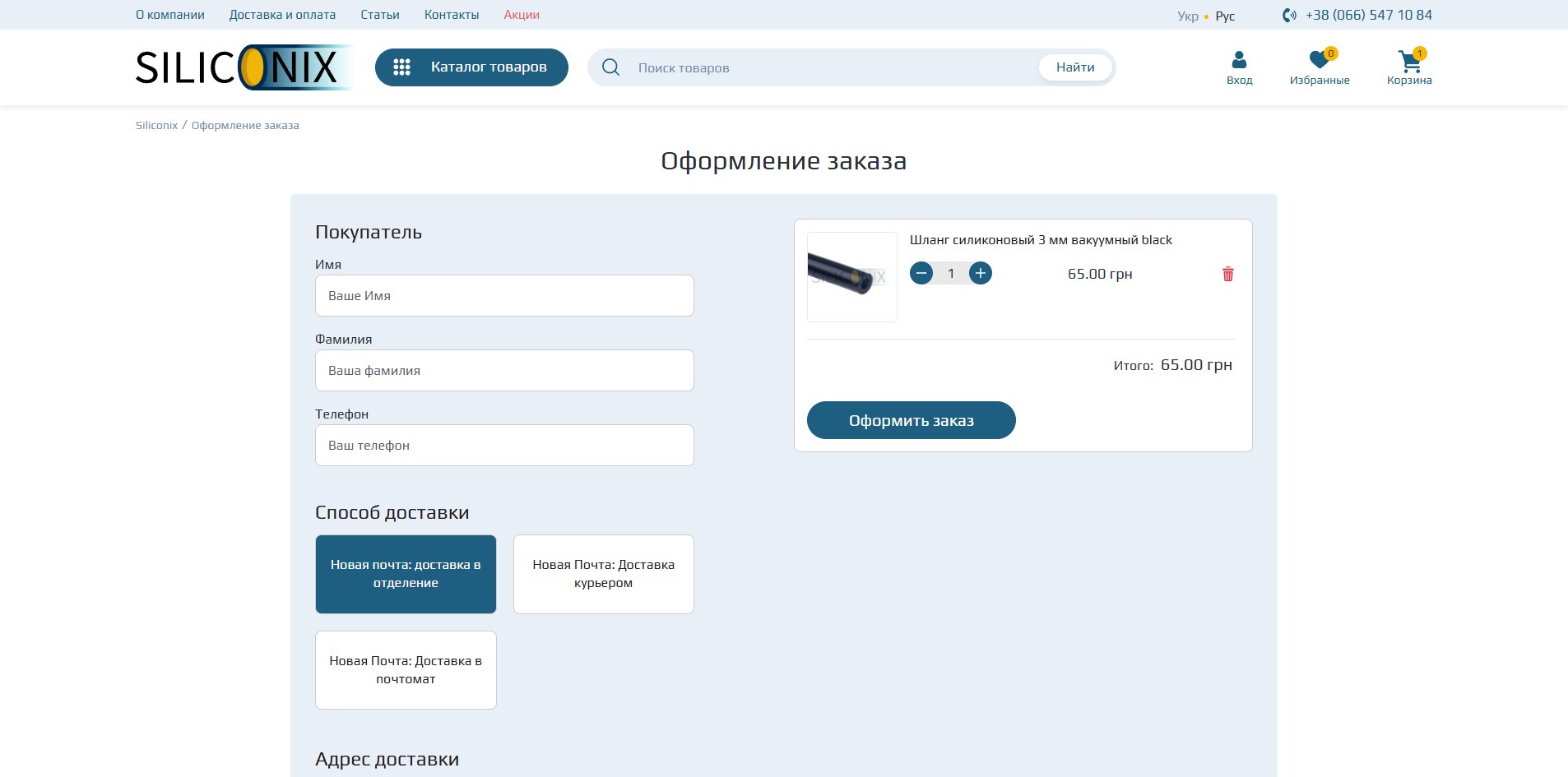
Task: Open the Каталог товаров menu
Action: click(x=471, y=67)
